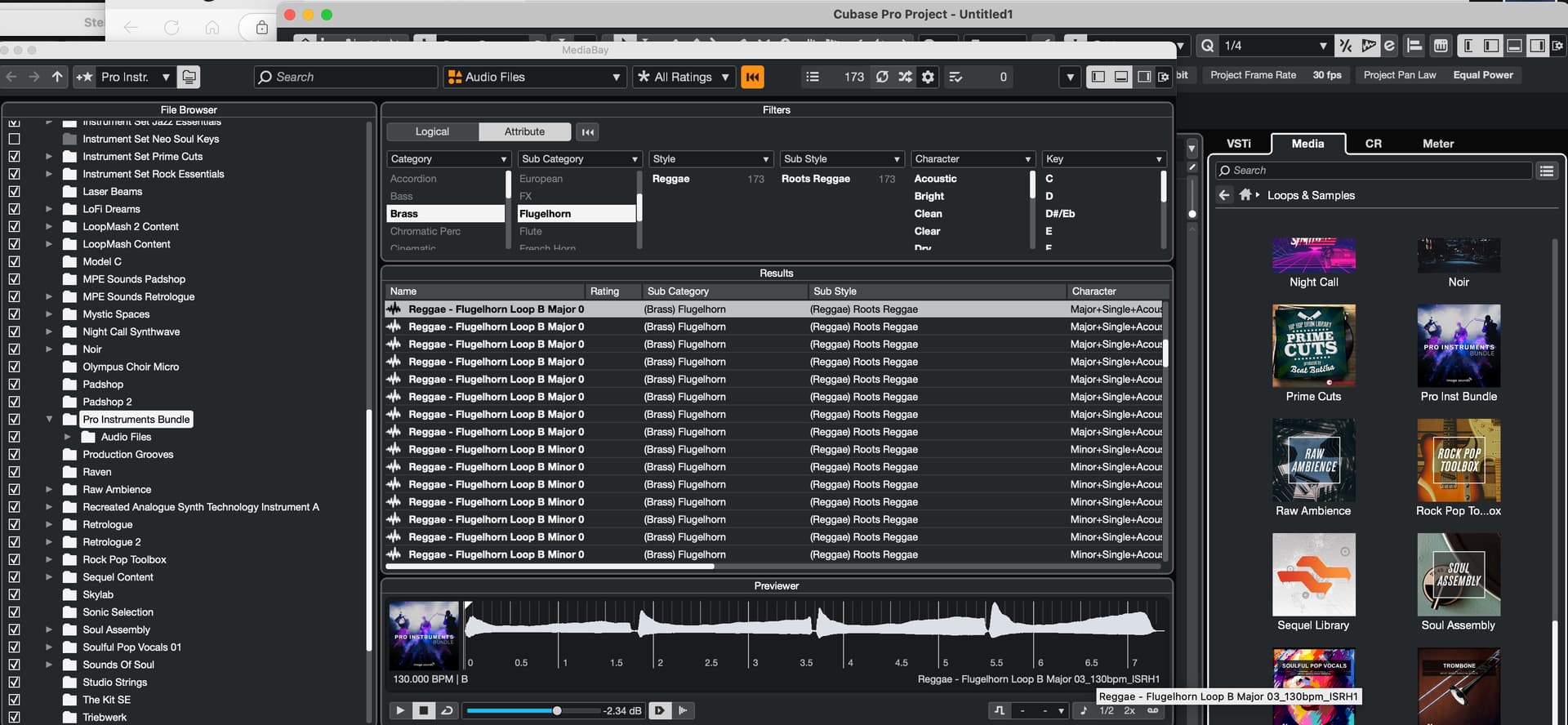
Task: Navigate back in the MediaBay toolbar
Action: tap(11, 77)
